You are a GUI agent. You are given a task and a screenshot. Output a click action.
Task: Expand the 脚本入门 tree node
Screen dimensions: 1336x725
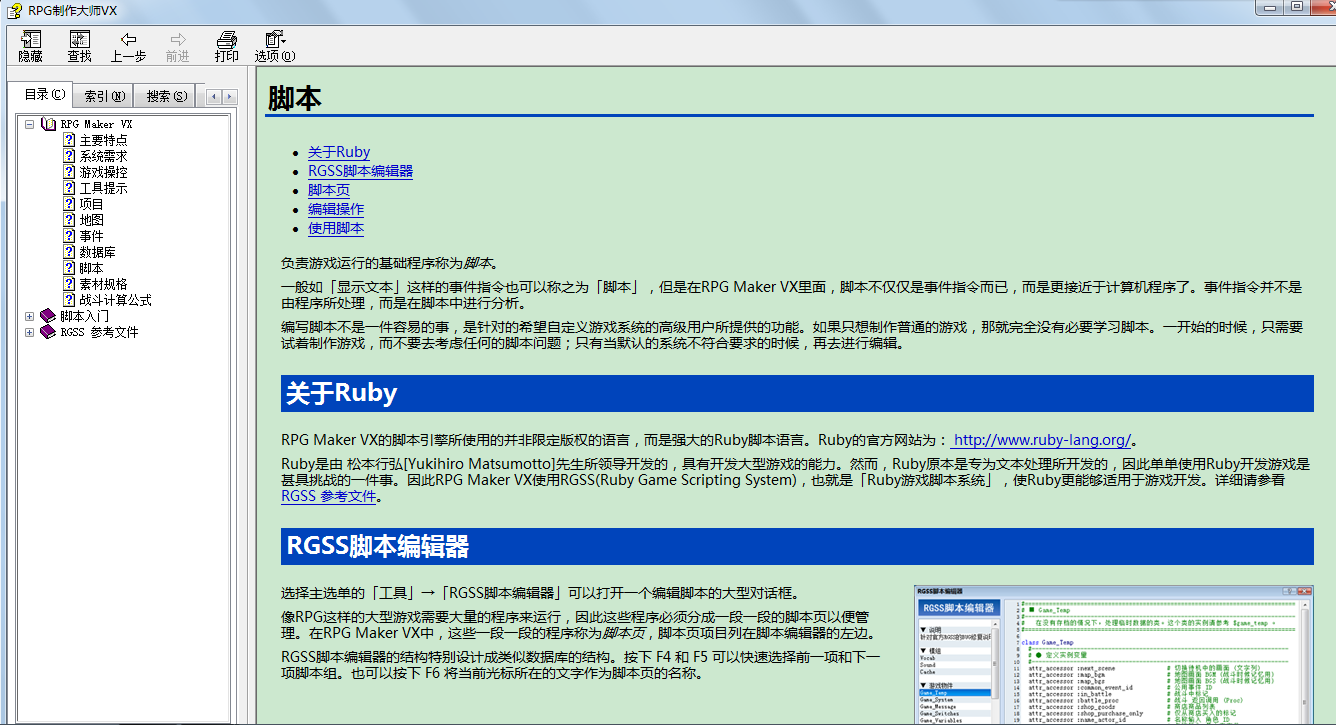click(x=30, y=316)
